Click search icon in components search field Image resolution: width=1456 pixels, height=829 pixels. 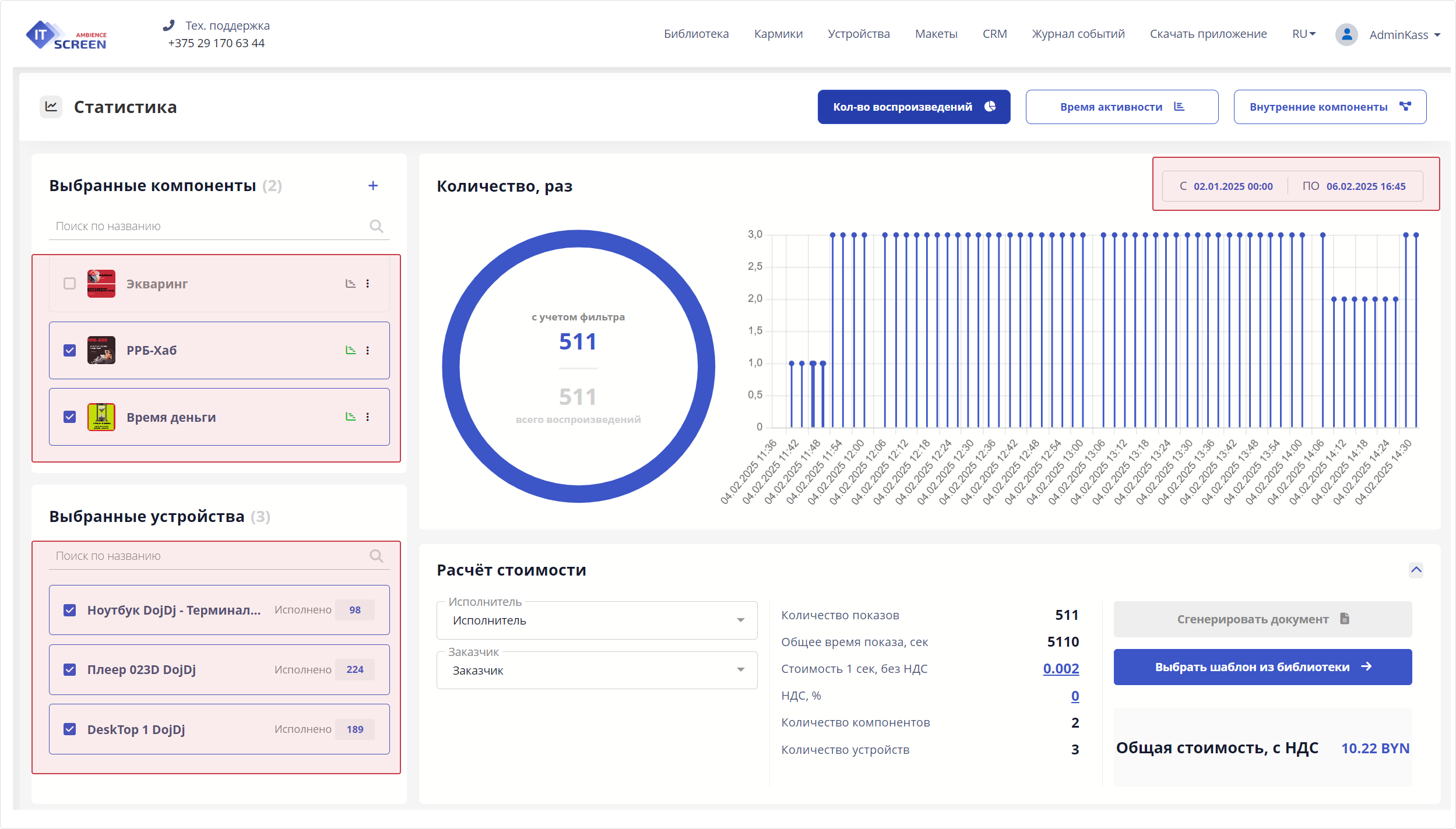click(377, 226)
